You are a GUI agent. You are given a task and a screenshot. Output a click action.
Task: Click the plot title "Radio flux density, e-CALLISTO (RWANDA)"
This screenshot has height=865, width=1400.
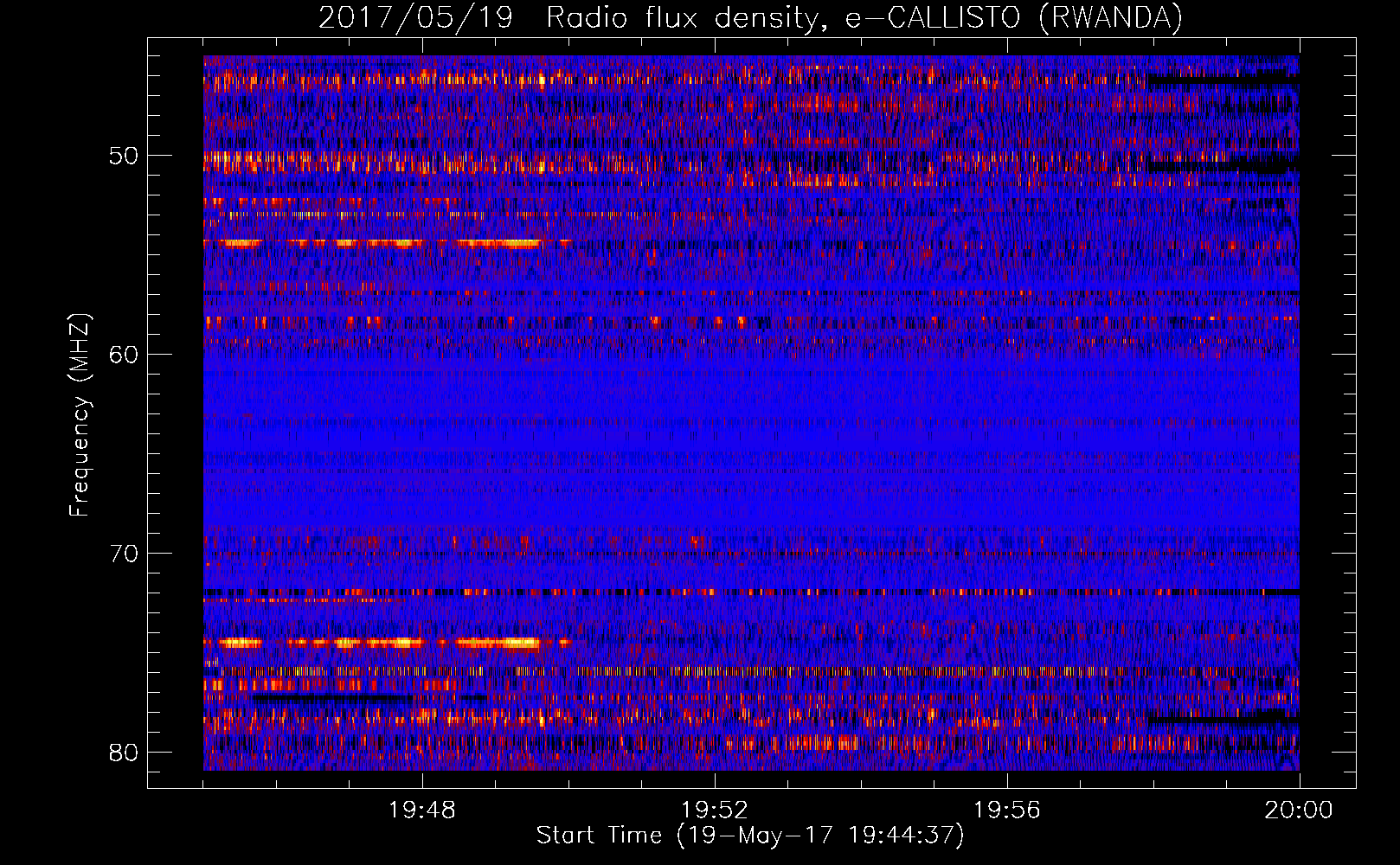tap(864, 18)
